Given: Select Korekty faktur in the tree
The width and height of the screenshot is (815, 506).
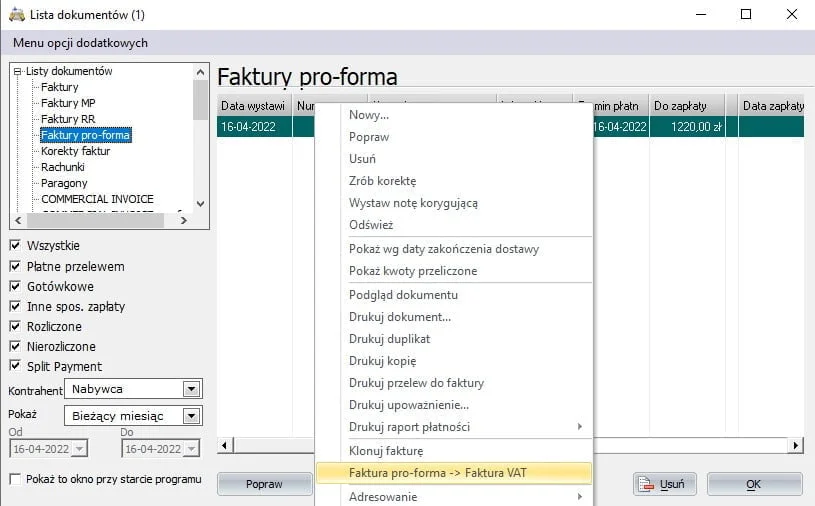Looking at the screenshot, I should [x=75, y=151].
